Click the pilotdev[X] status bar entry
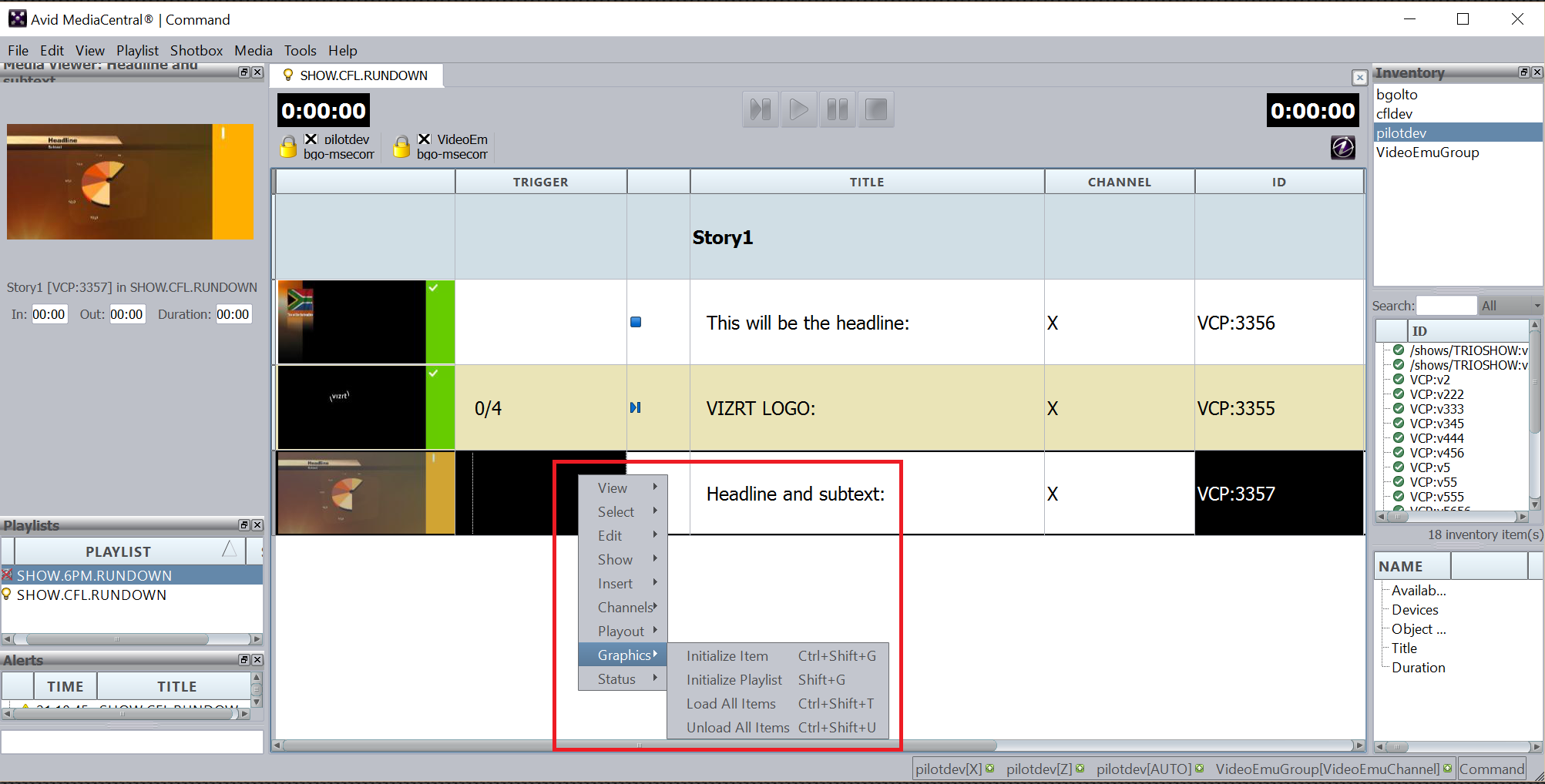The width and height of the screenshot is (1545, 784). (x=955, y=769)
